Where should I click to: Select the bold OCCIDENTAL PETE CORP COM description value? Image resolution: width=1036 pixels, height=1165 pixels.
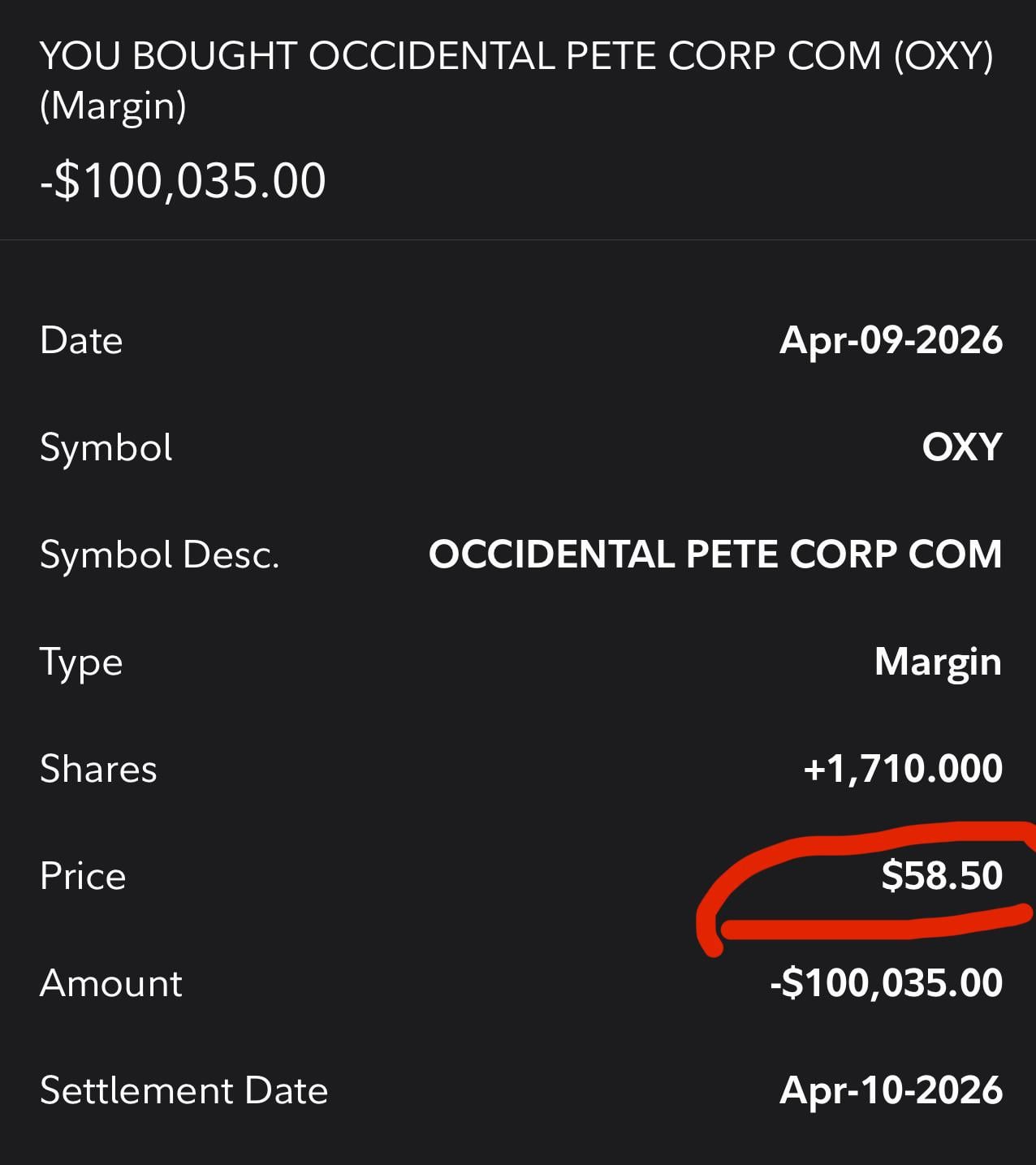[x=715, y=554]
